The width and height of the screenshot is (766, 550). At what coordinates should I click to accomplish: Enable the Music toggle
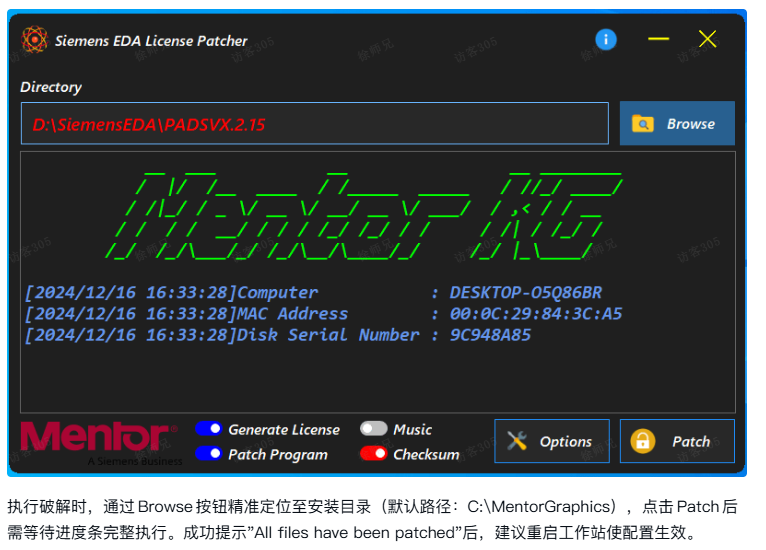tap(374, 429)
